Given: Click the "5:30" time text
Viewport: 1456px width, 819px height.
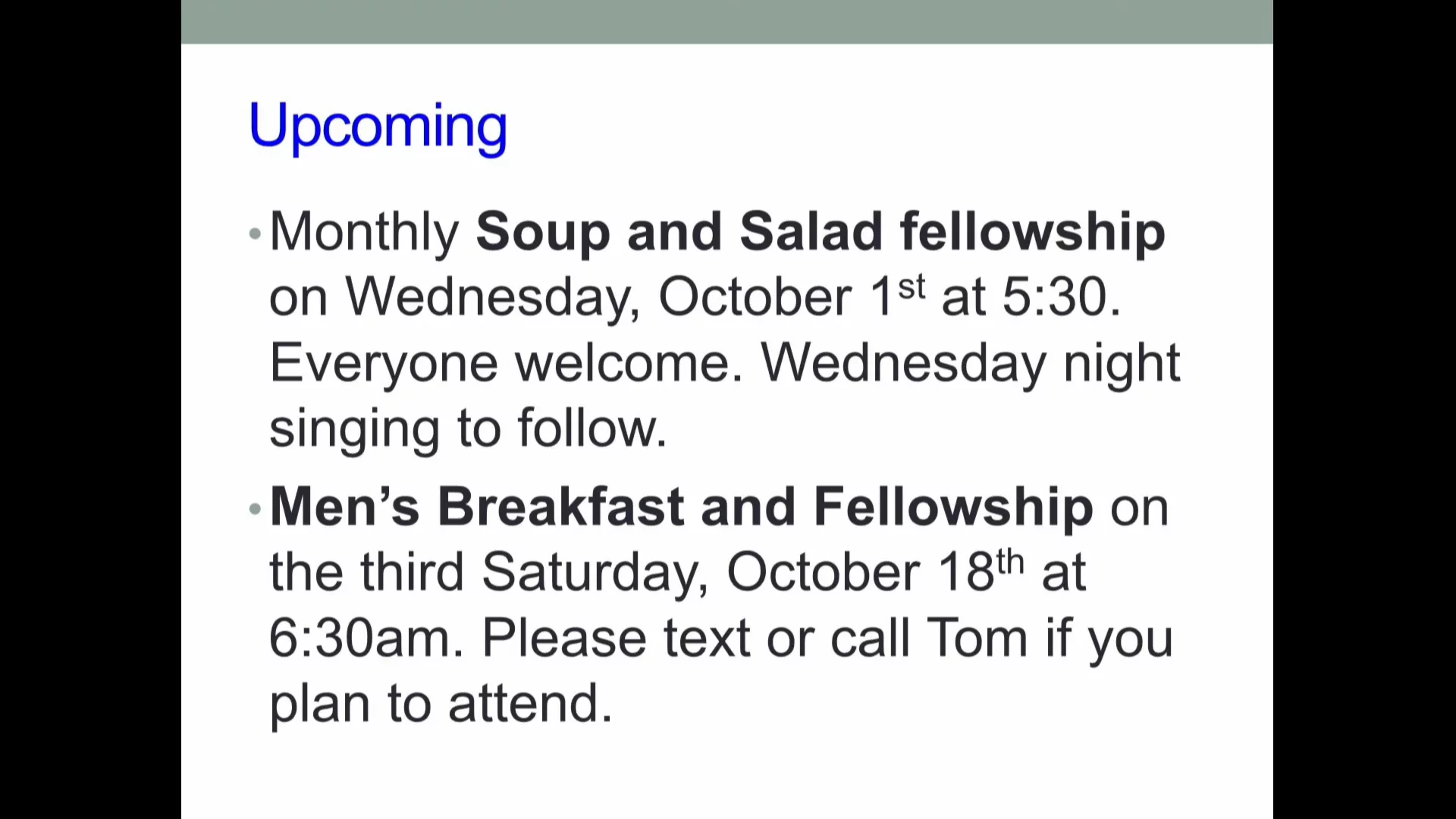Looking at the screenshot, I should [x=1054, y=297].
